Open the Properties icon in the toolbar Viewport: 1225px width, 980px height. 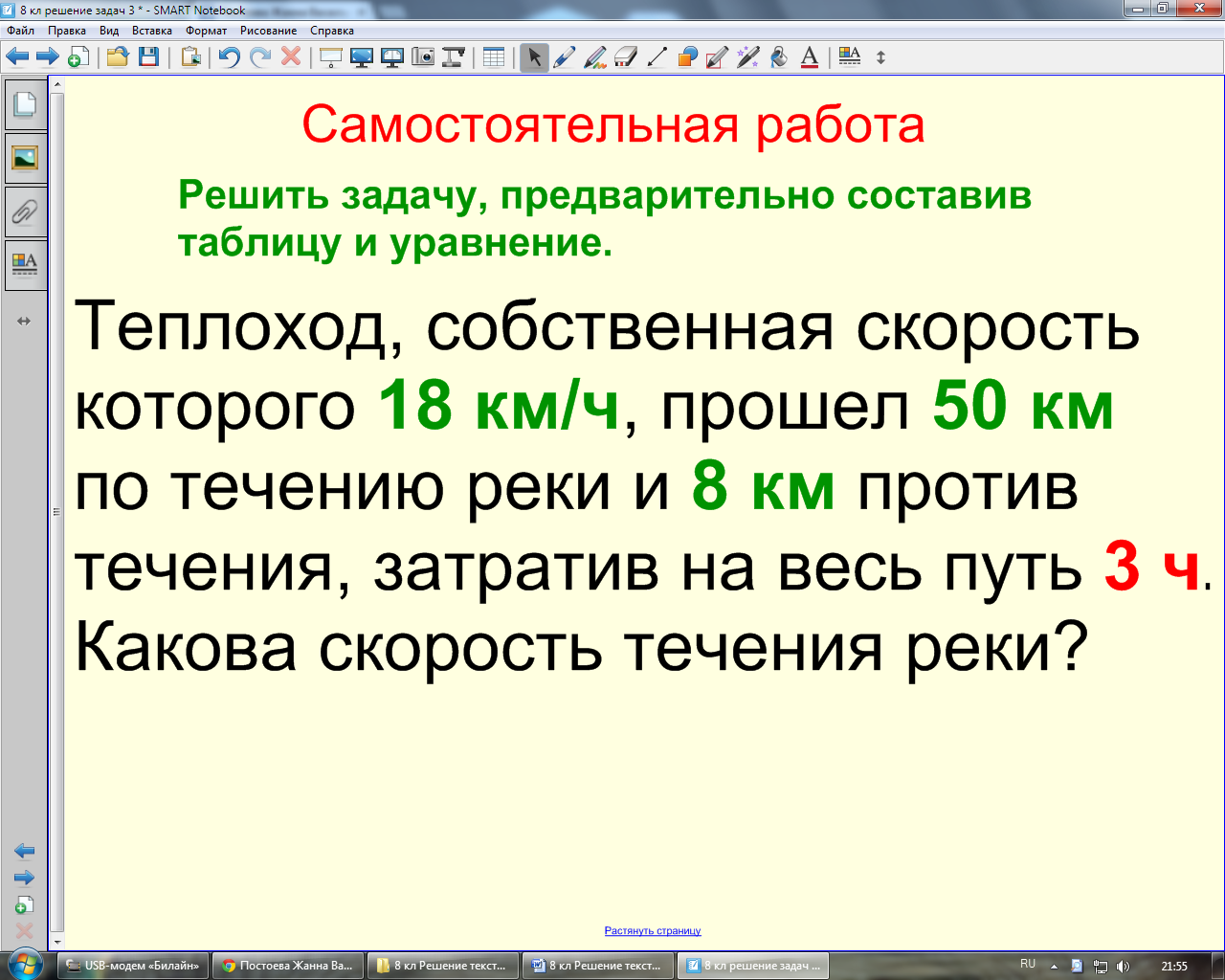(x=850, y=57)
